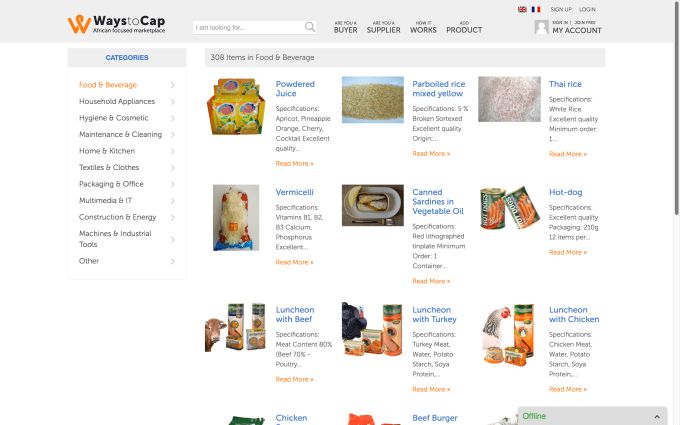Expand the Offline chat widget chevron
The image size is (680, 425).
pos(657,417)
